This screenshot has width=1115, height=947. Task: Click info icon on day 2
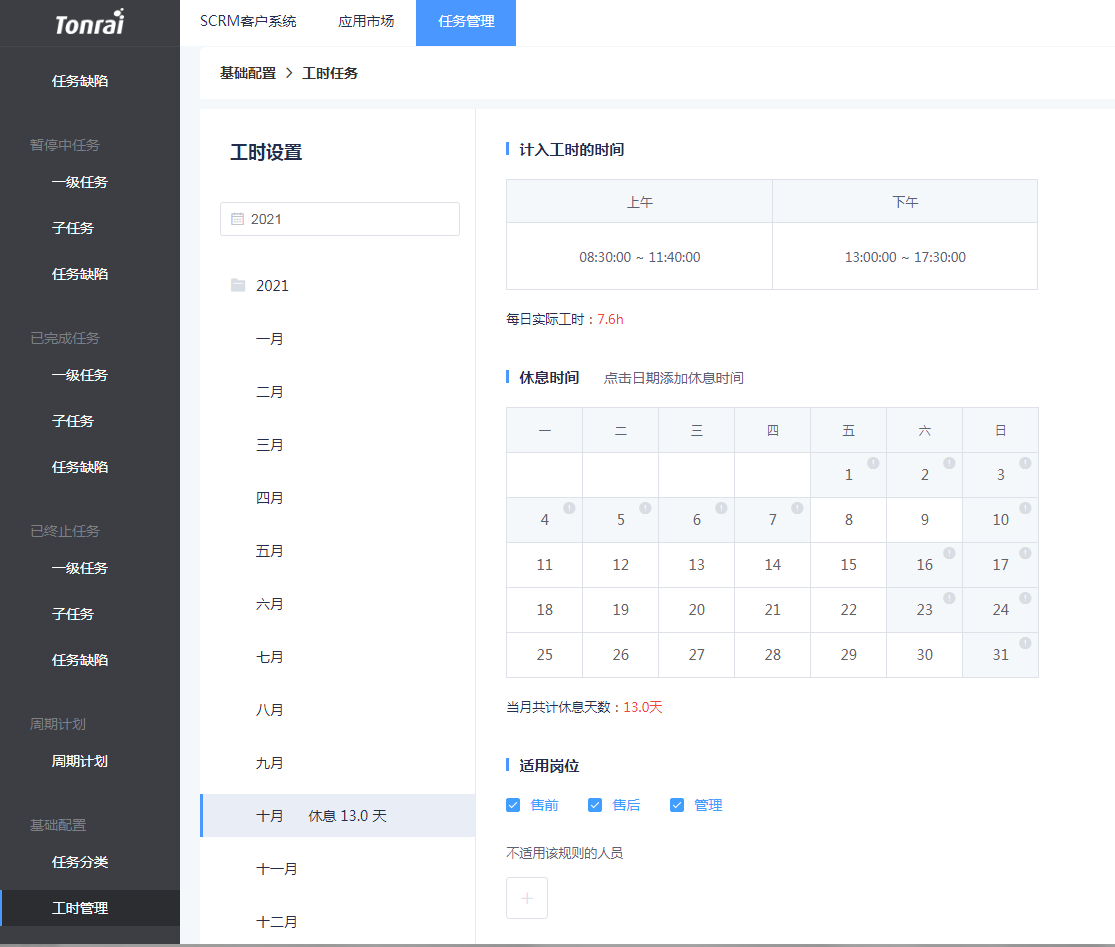[949, 463]
